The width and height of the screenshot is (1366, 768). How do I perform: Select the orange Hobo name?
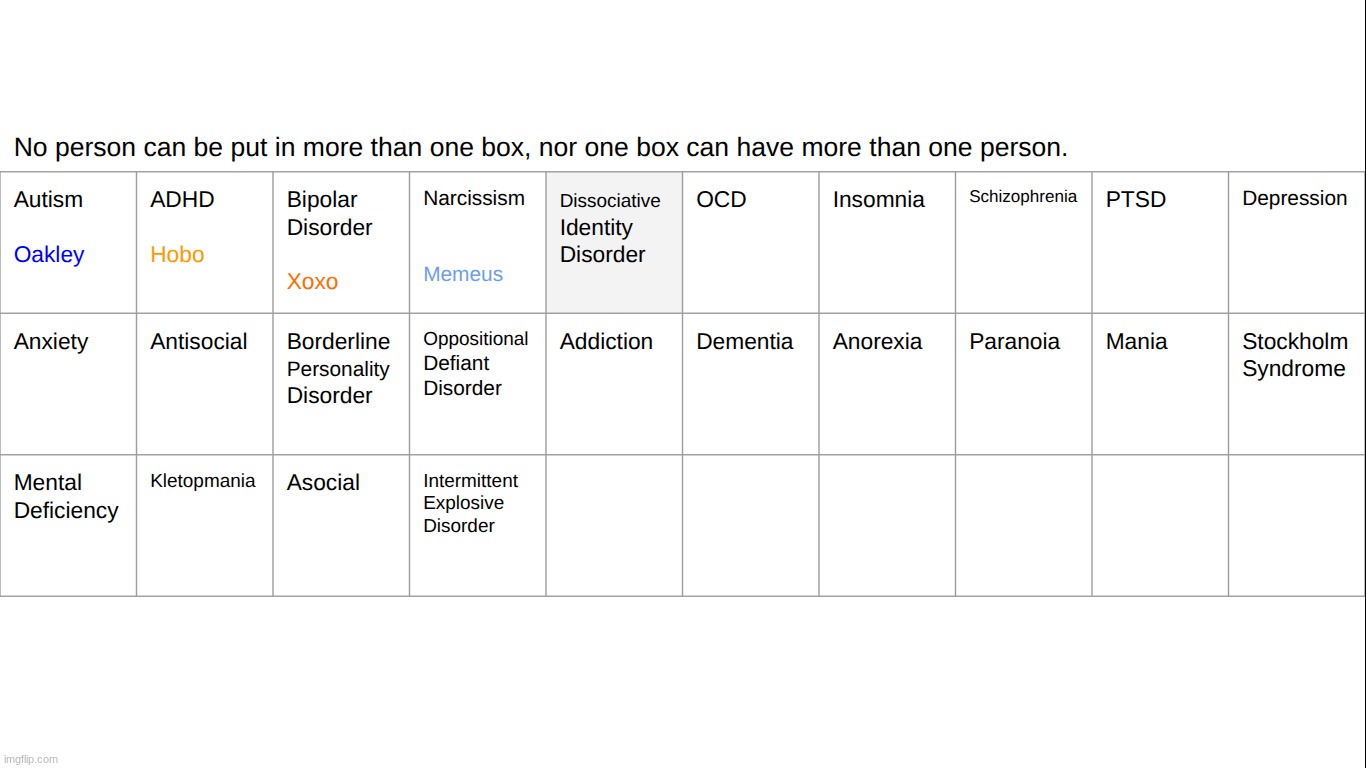177,255
